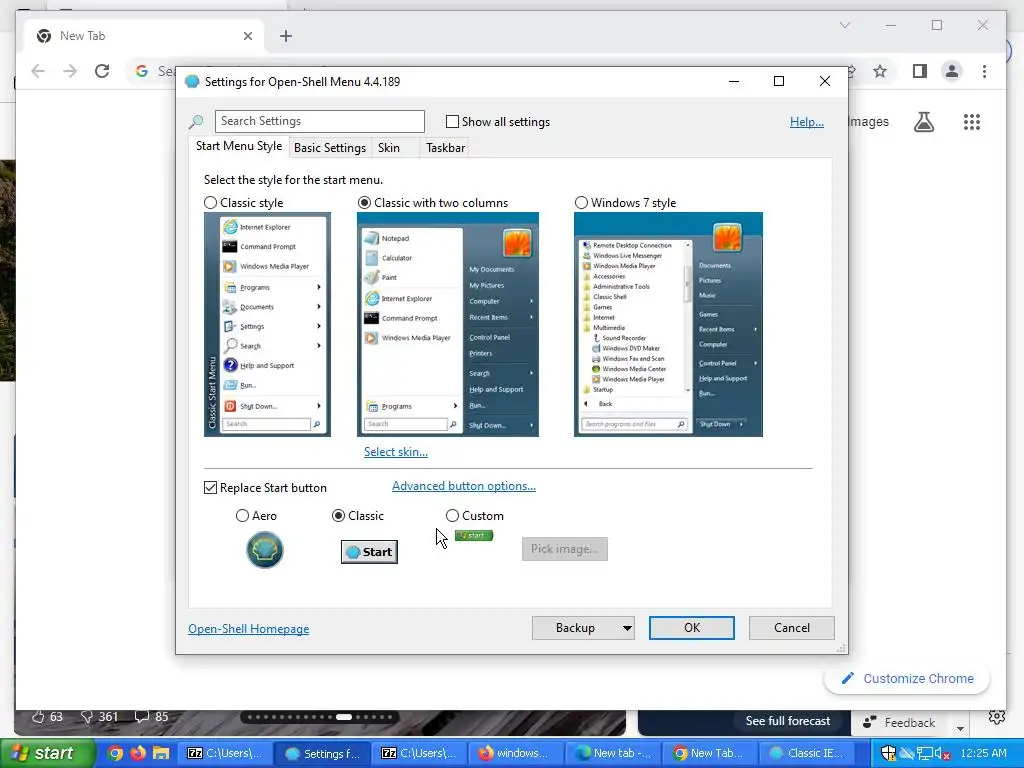Visit the Open-Shell Homepage link
This screenshot has width=1024, height=768.
[x=249, y=629]
